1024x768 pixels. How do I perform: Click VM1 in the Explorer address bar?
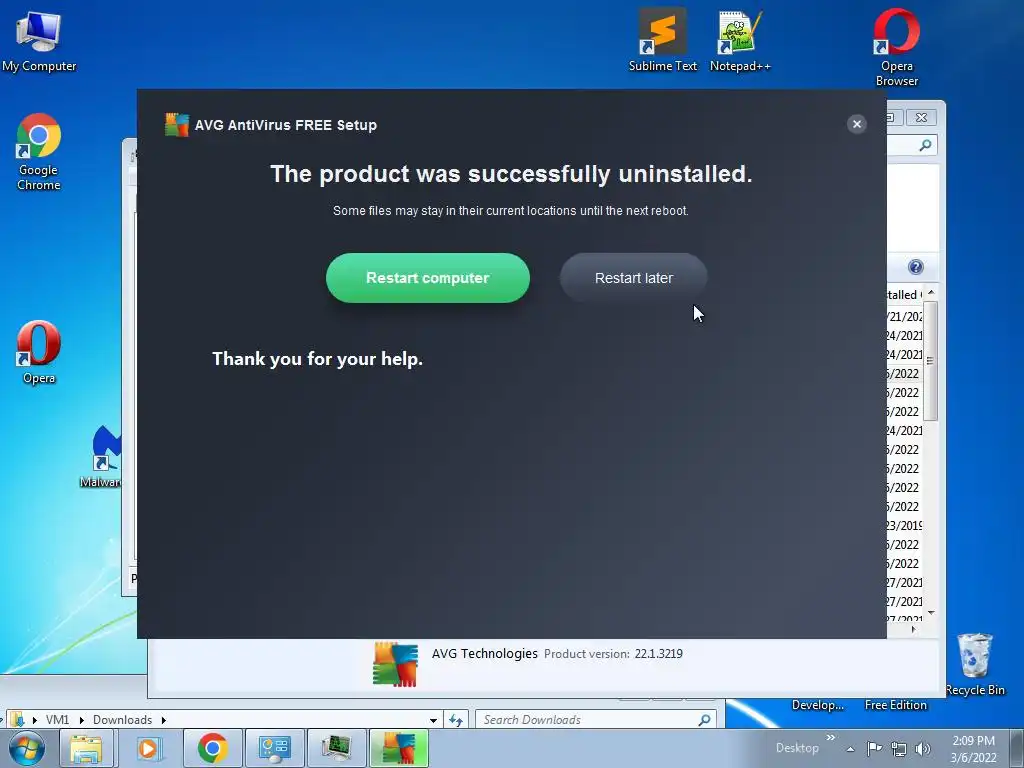coord(57,720)
